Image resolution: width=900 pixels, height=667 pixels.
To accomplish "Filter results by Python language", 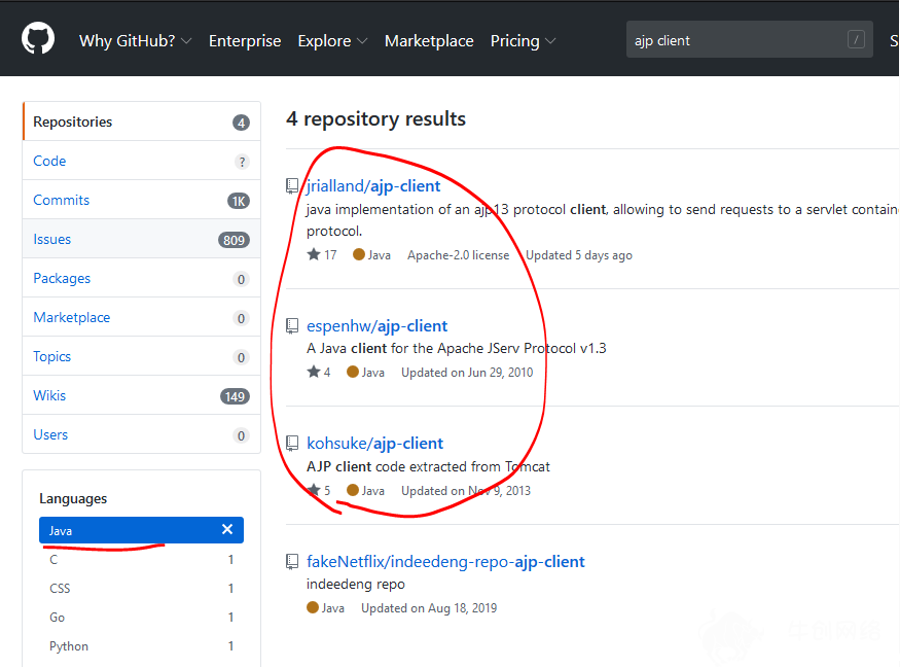I will (141, 646).
